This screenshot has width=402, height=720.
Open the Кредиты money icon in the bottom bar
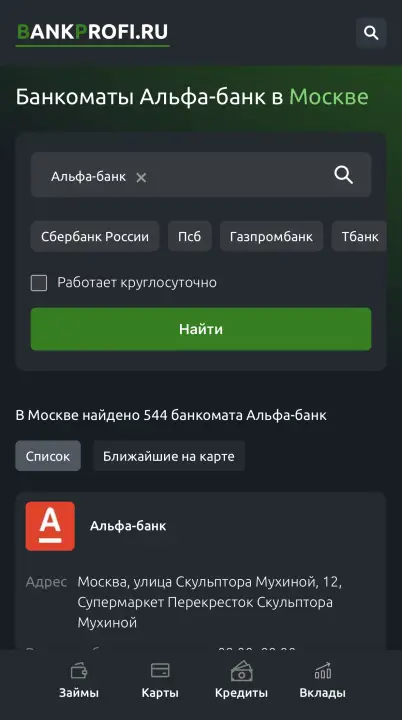click(241, 671)
